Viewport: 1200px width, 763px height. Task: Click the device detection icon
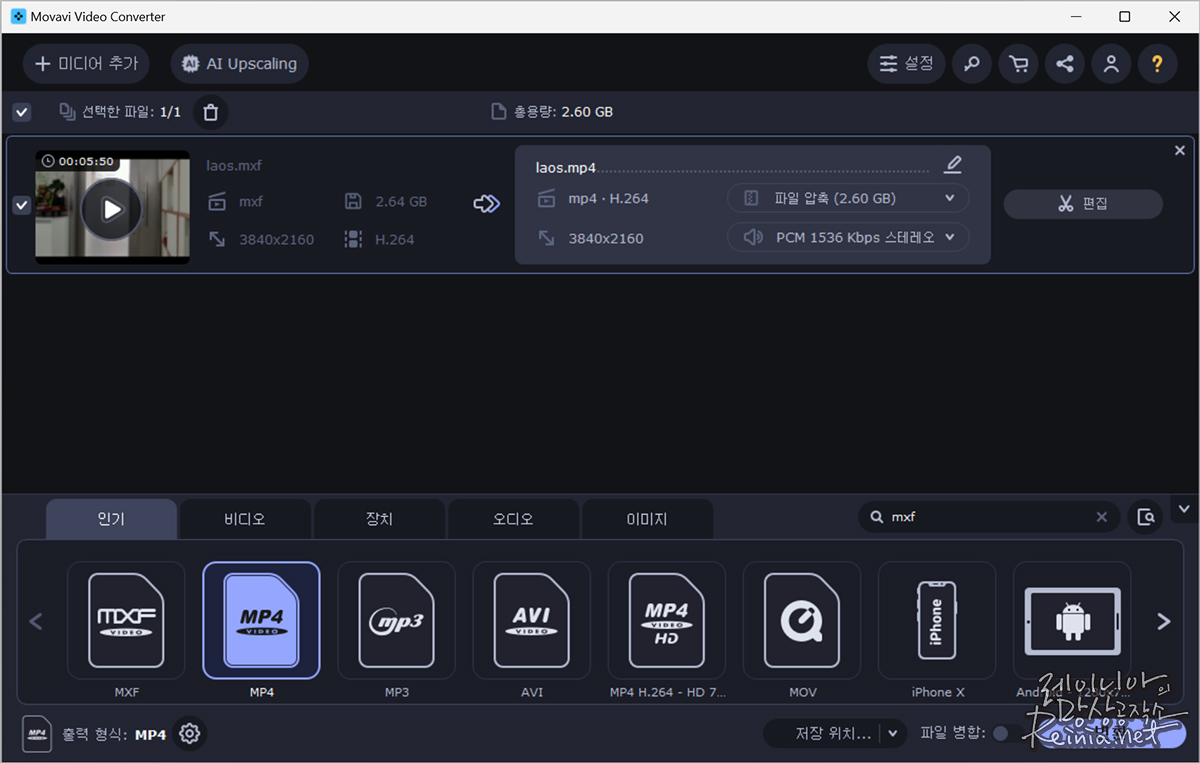(x=1146, y=517)
